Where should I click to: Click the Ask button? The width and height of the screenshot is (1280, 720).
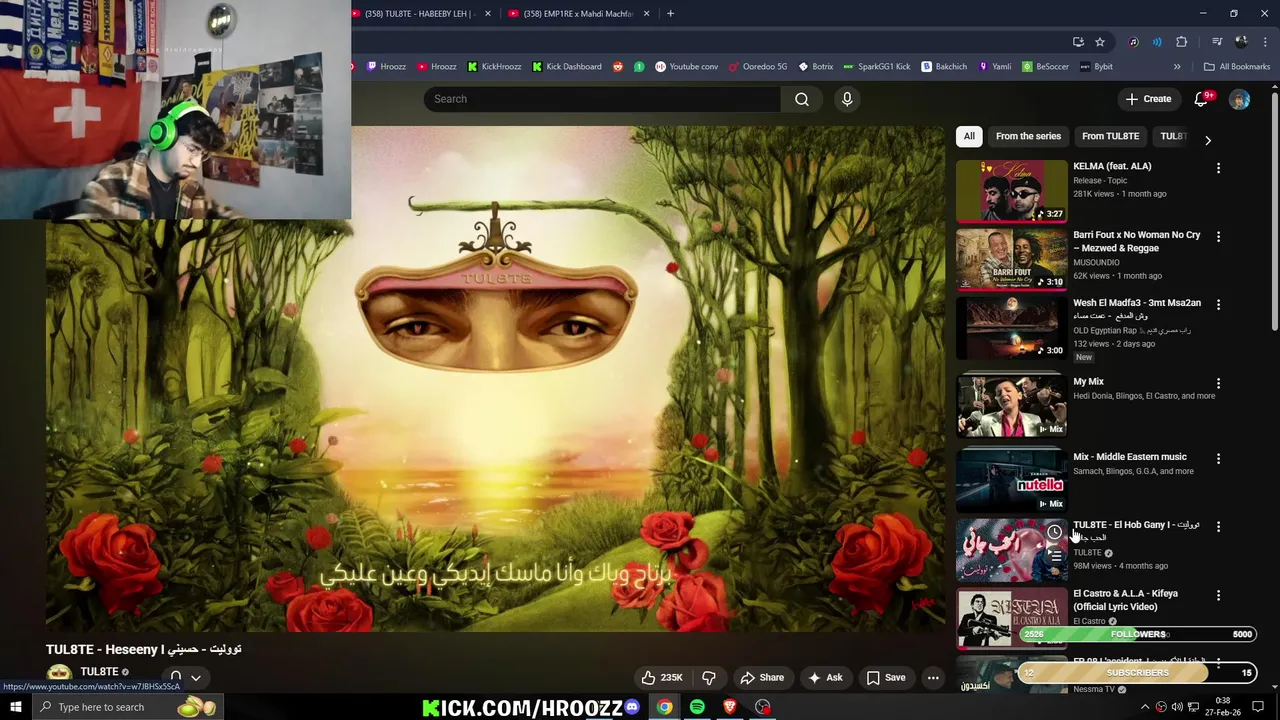825,677
